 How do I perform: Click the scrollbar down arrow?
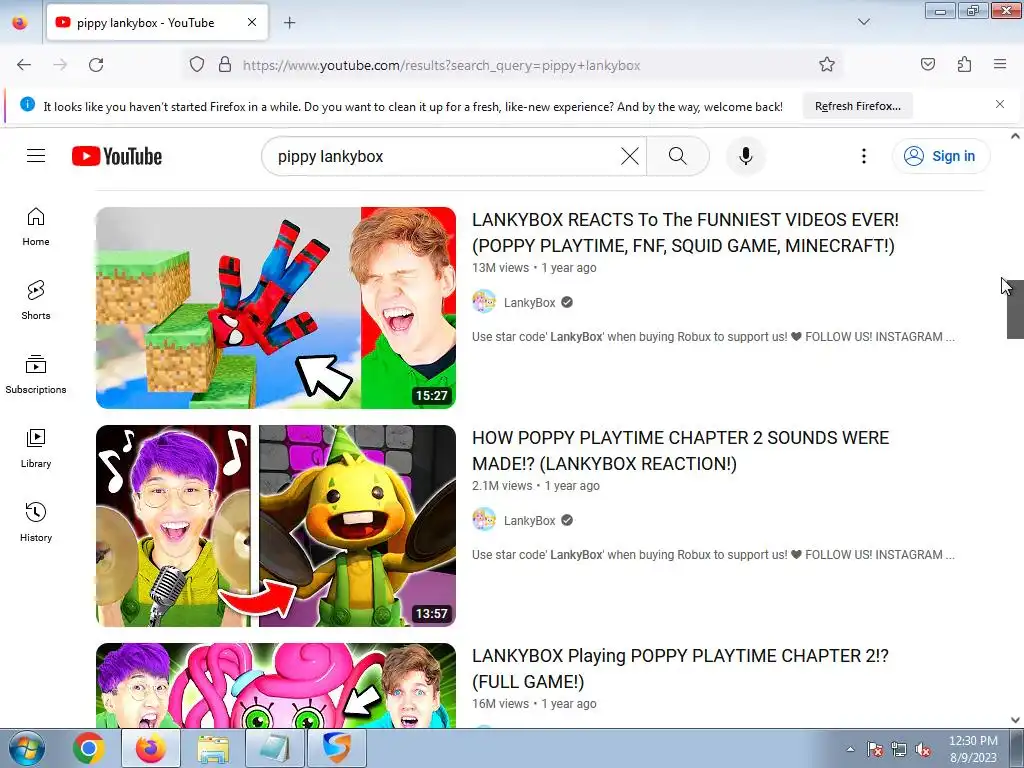[x=1015, y=720]
